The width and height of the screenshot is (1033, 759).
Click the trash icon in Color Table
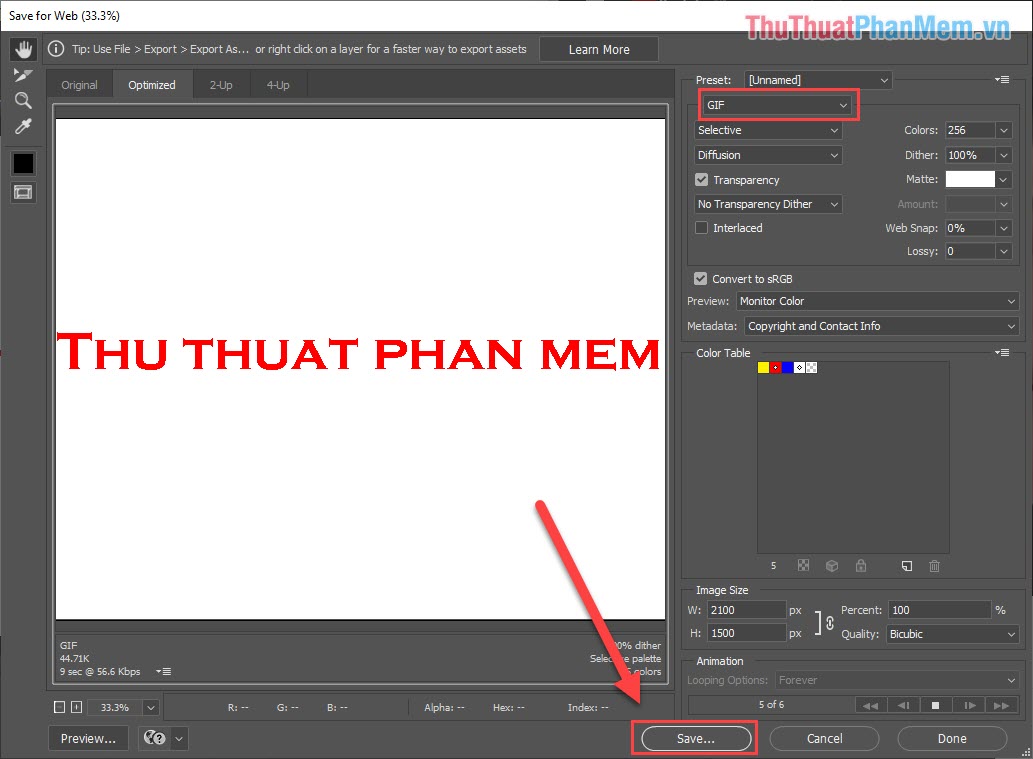click(x=934, y=566)
